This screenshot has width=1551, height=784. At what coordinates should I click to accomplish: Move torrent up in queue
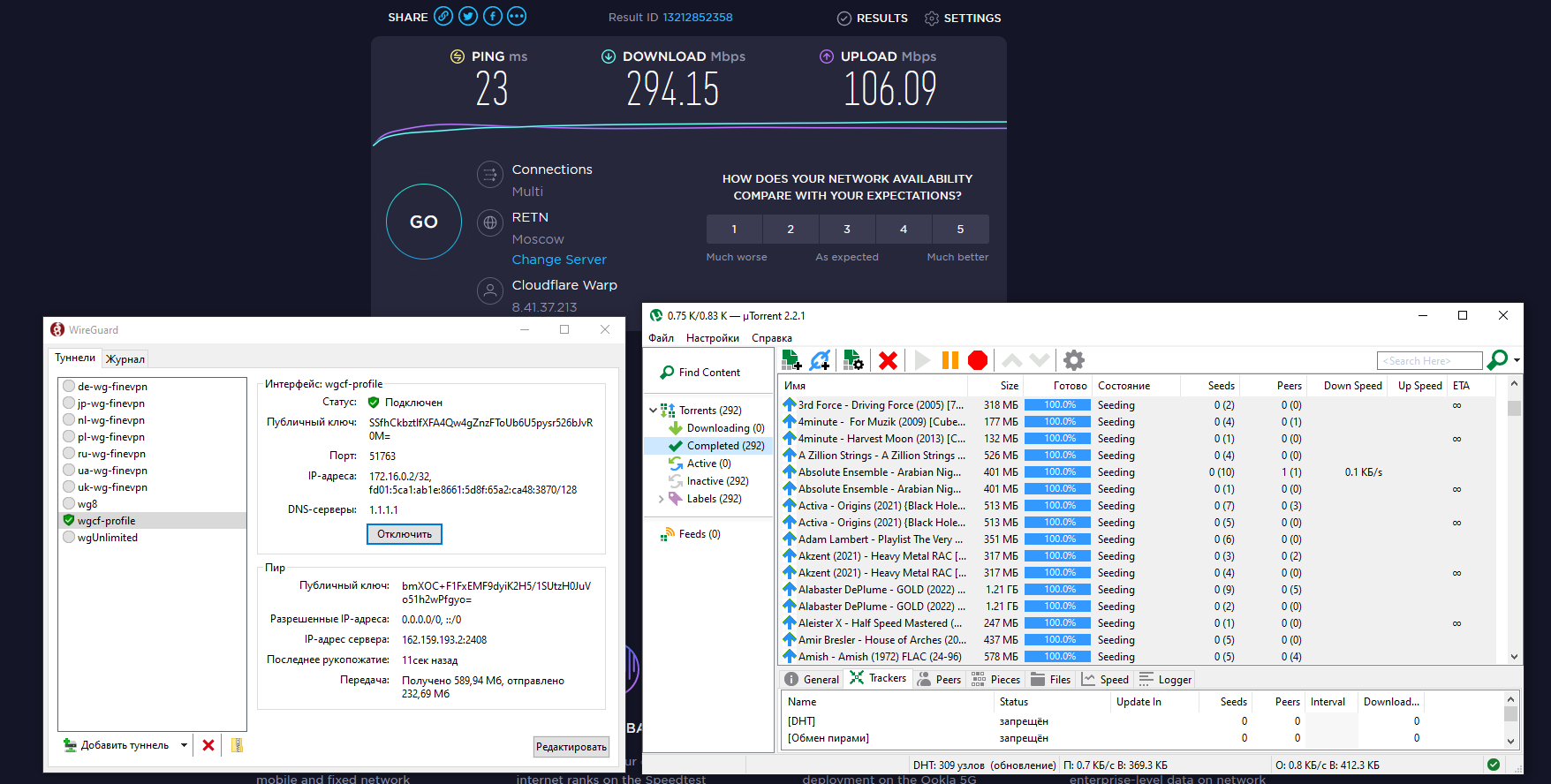(1012, 360)
